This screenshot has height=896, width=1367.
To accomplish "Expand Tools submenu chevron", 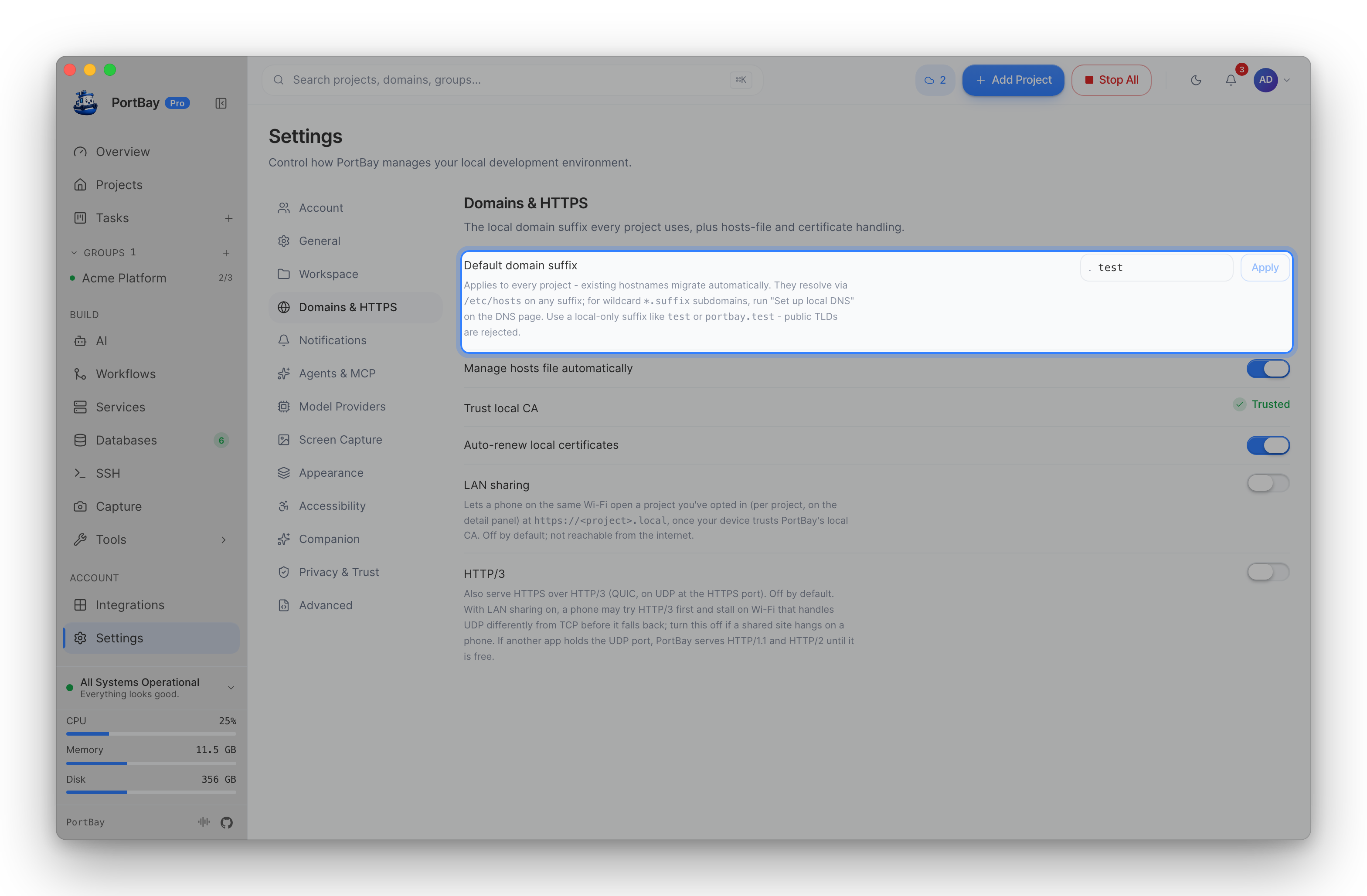I will click(x=224, y=540).
